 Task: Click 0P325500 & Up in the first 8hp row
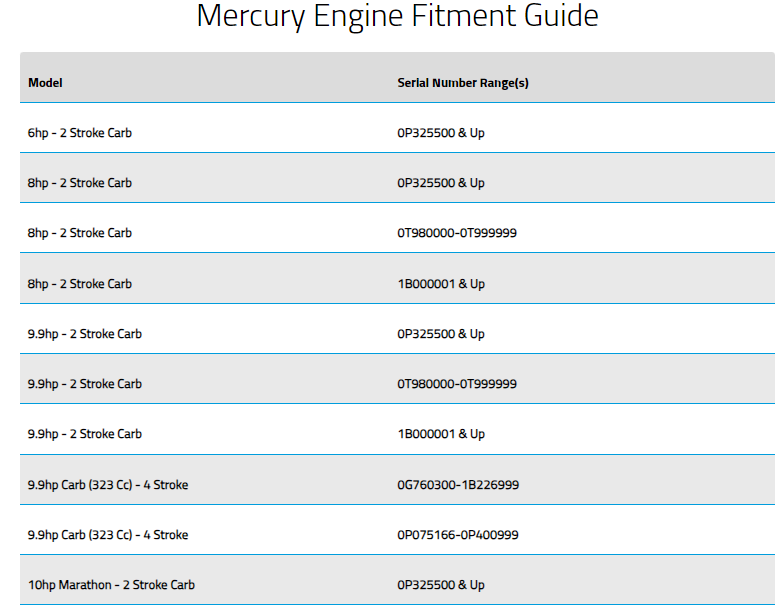(441, 183)
